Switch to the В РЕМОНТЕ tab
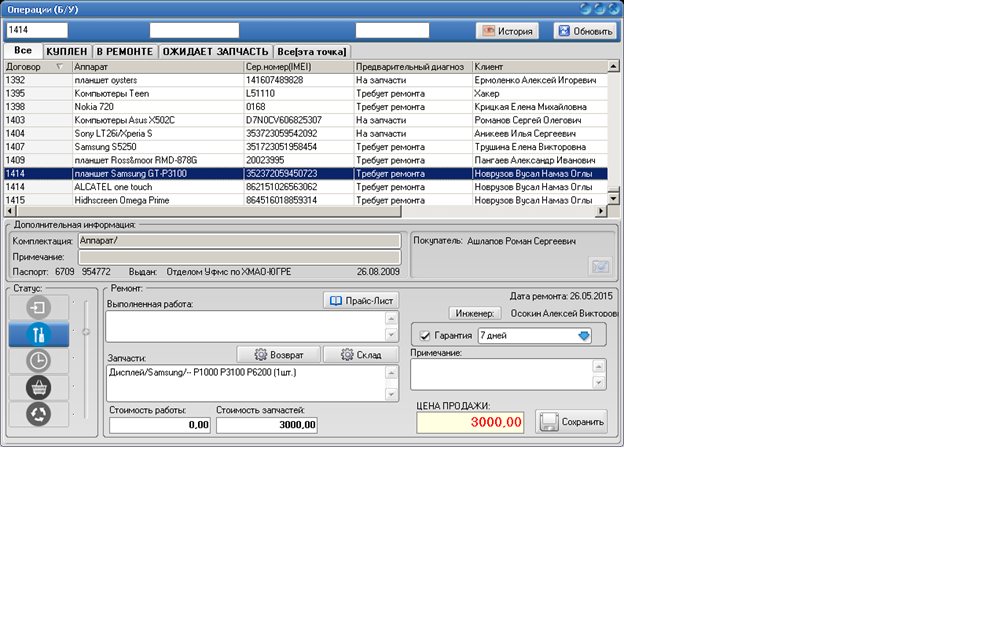The image size is (1008, 630). (x=125, y=51)
